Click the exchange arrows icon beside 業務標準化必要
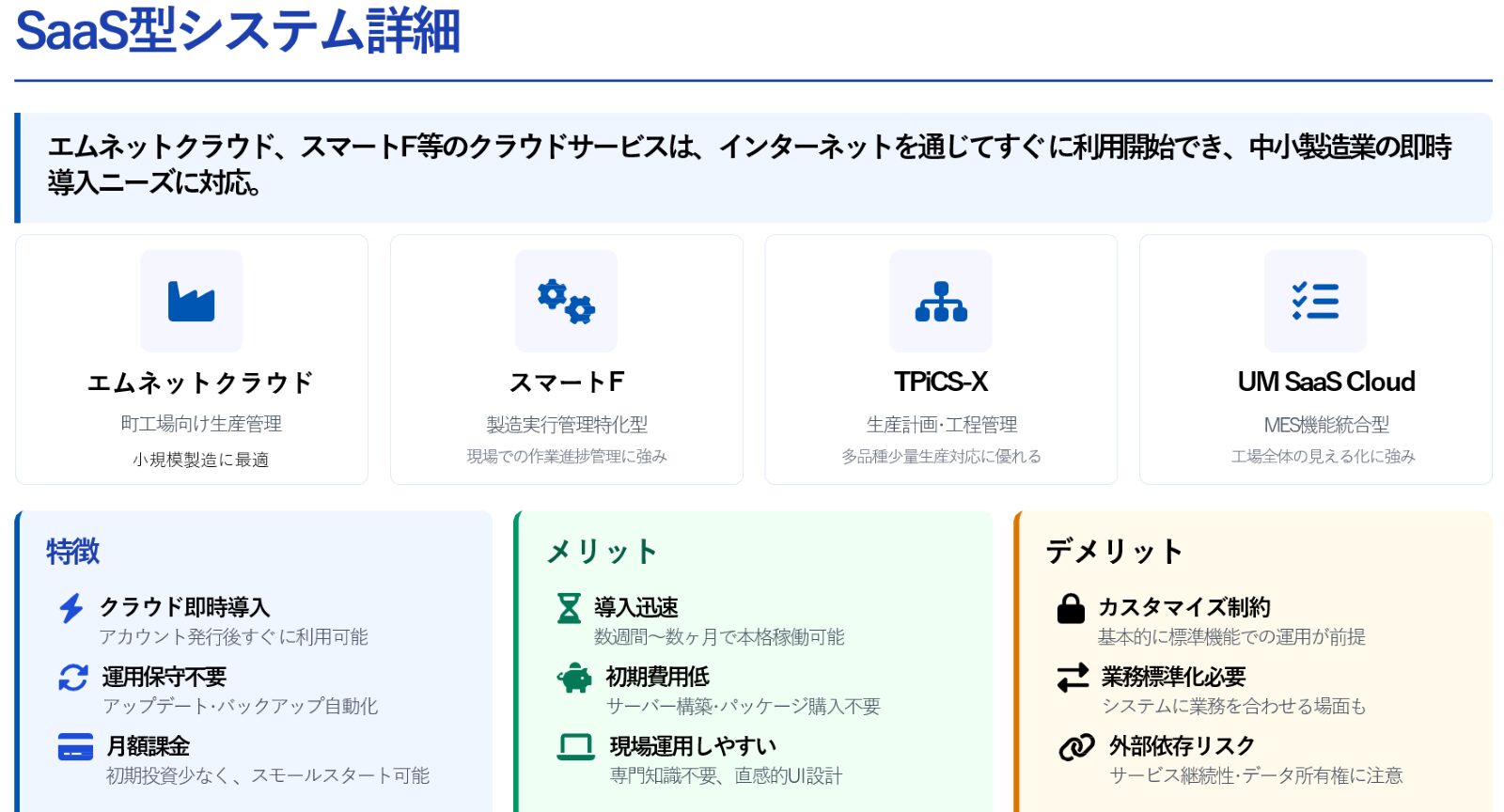1504x812 pixels. [1073, 678]
